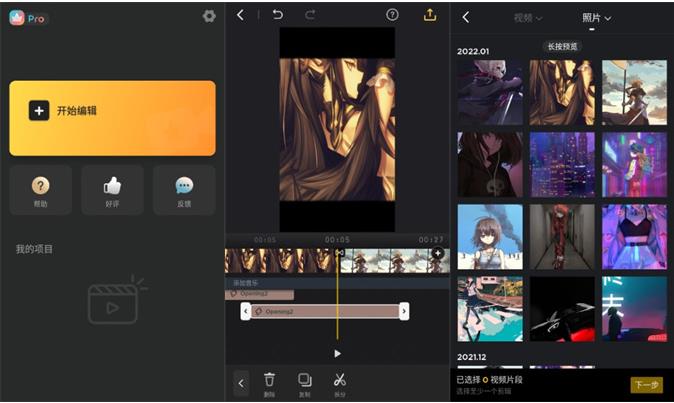
Task: Select the black sports car thumbnail
Action: pyautogui.click(x=562, y=309)
